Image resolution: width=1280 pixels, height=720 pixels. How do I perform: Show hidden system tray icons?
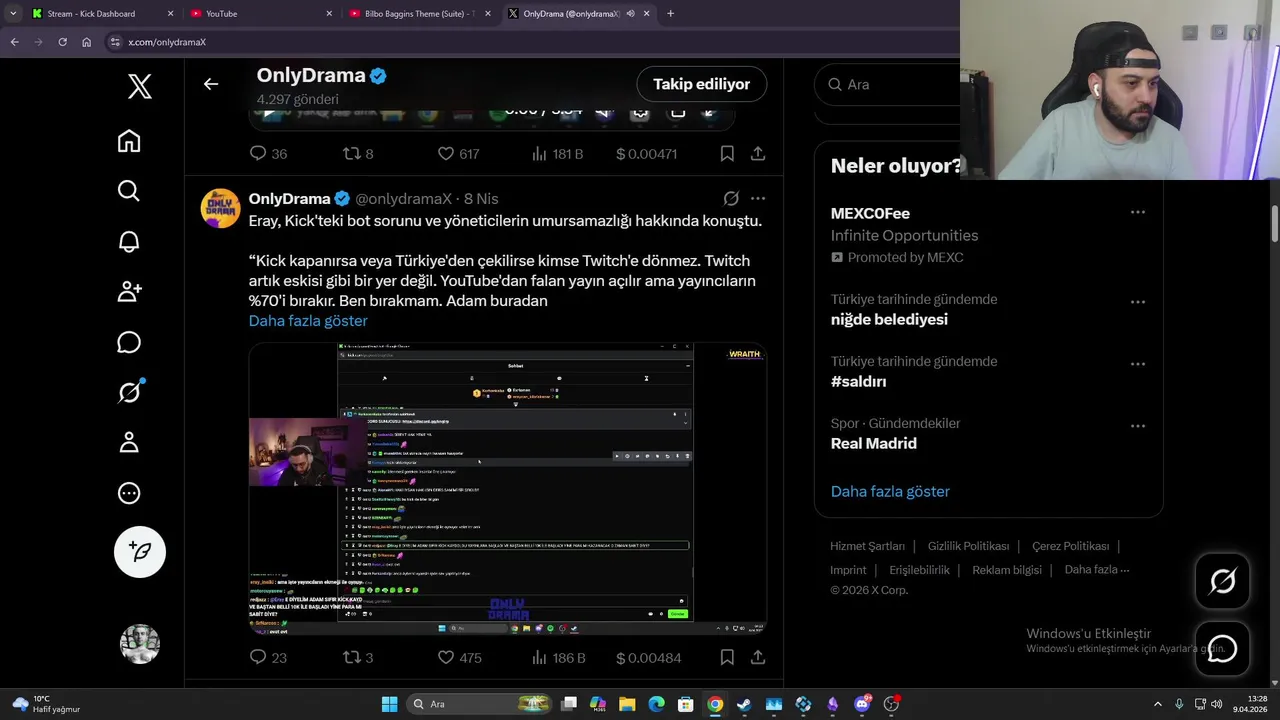pos(1158,704)
